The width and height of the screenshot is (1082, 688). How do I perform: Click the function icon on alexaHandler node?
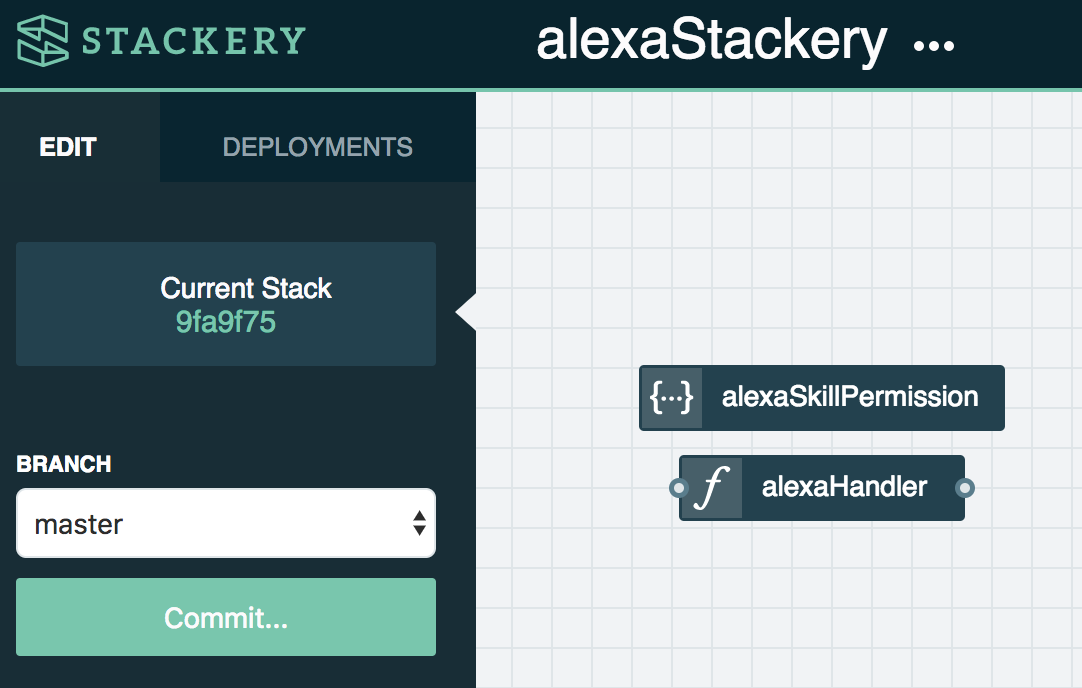point(711,487)
